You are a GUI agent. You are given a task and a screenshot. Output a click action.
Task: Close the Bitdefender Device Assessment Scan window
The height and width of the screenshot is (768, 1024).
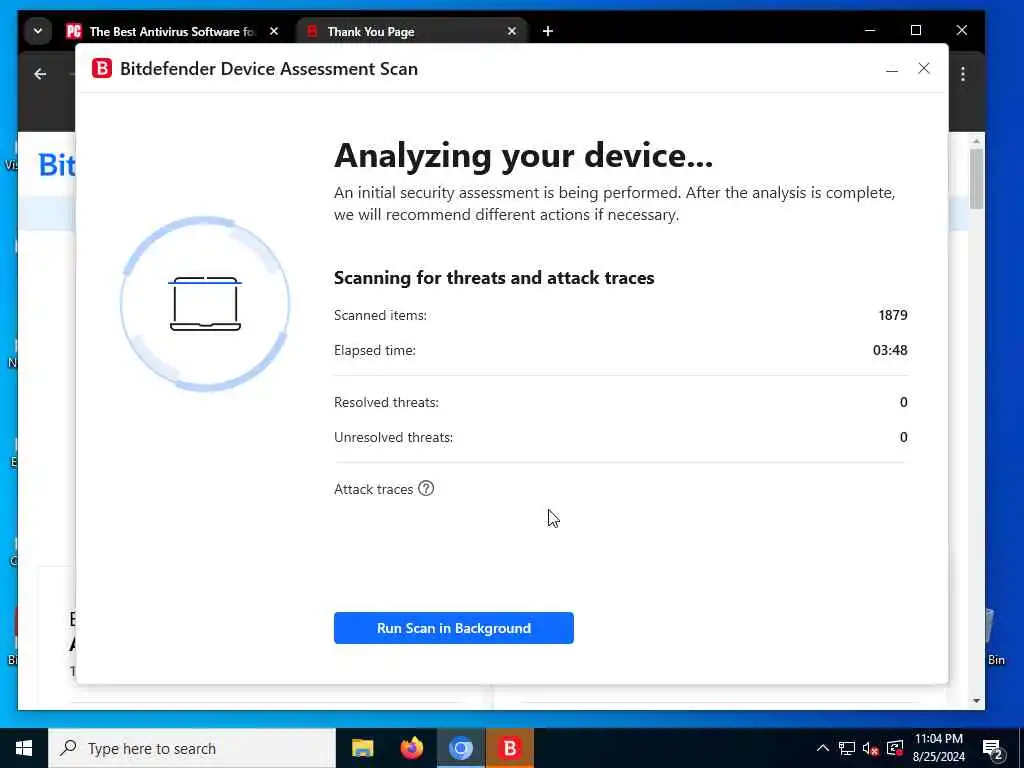coord(923,68)
